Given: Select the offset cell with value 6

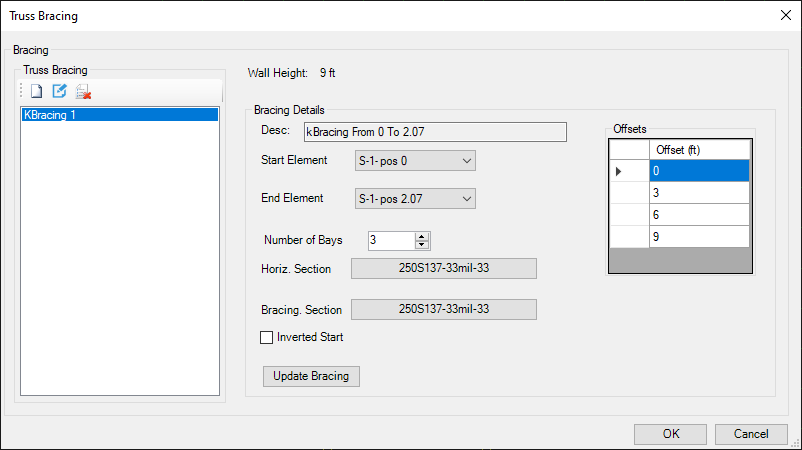Looking at the screenshot, I should (x=698, y=215).
